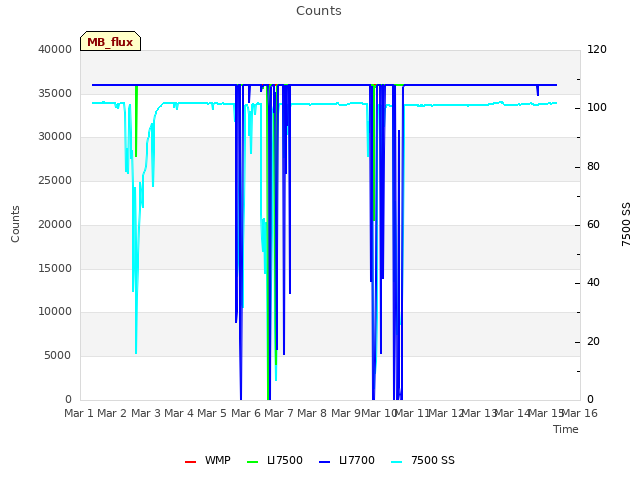Click the Mar 12 date tick

click(446, 413)
